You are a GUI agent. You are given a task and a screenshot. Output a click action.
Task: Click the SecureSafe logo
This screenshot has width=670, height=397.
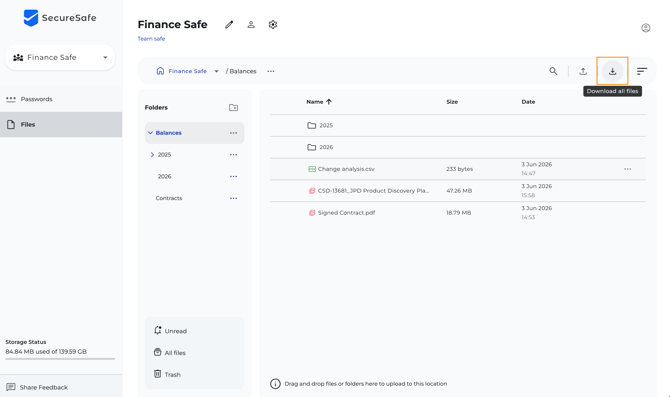click(x=60, y=18)
